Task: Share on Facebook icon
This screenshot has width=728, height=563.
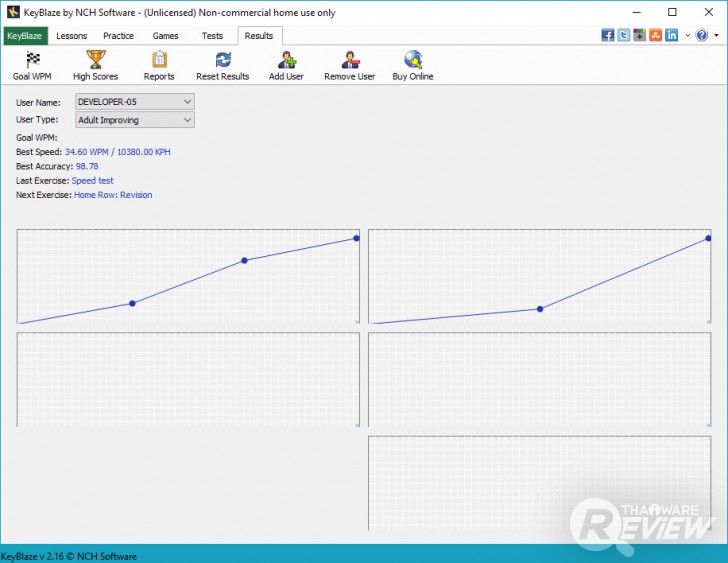Action: pos(607,35)
